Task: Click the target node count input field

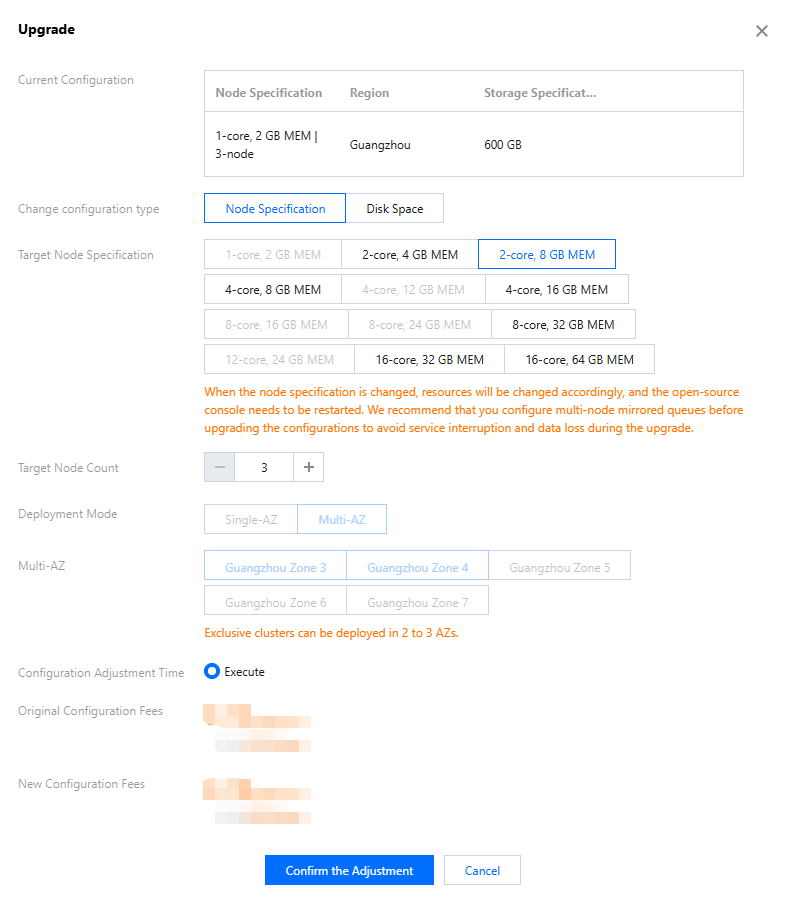Action: pyautogui.click(x=264, y=467)
